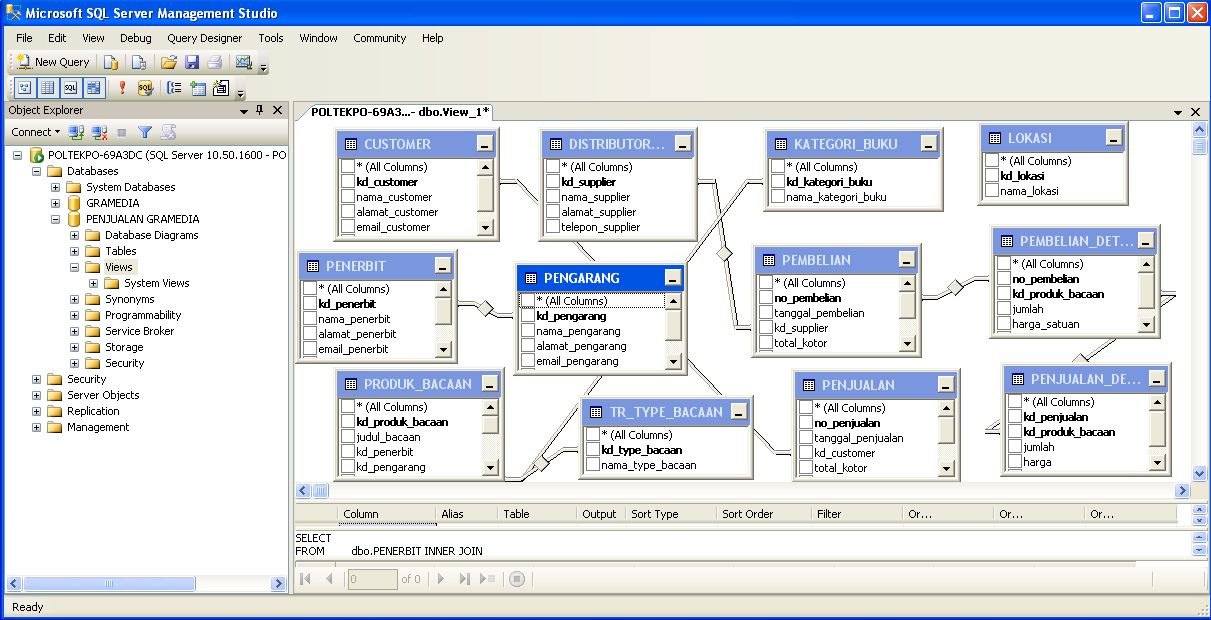Click Object Explorer connect server icon
This screenshot has height=620, width=1211.
click(77, 132)
